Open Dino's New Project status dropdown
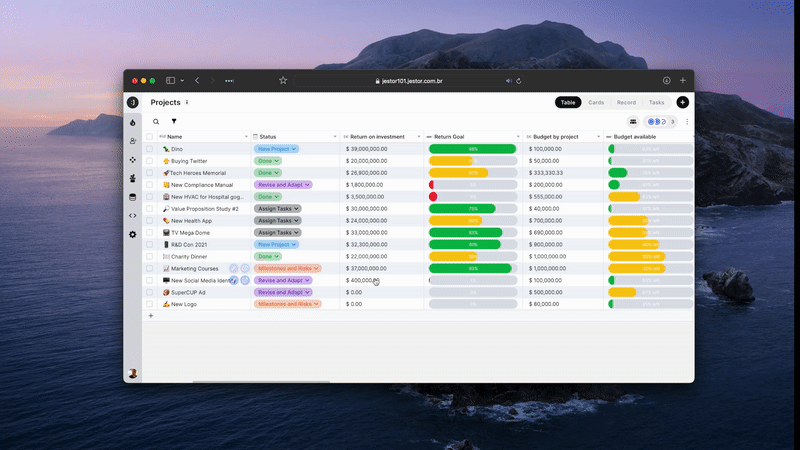Viewport: 800px width, 450px height. (277, 149)
